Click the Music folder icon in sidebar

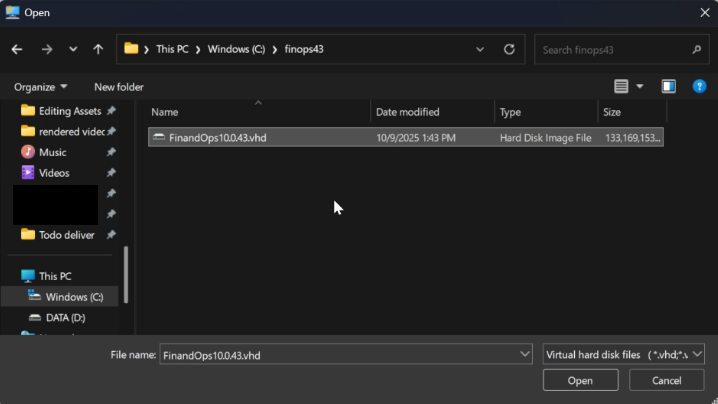pos(28,152)
